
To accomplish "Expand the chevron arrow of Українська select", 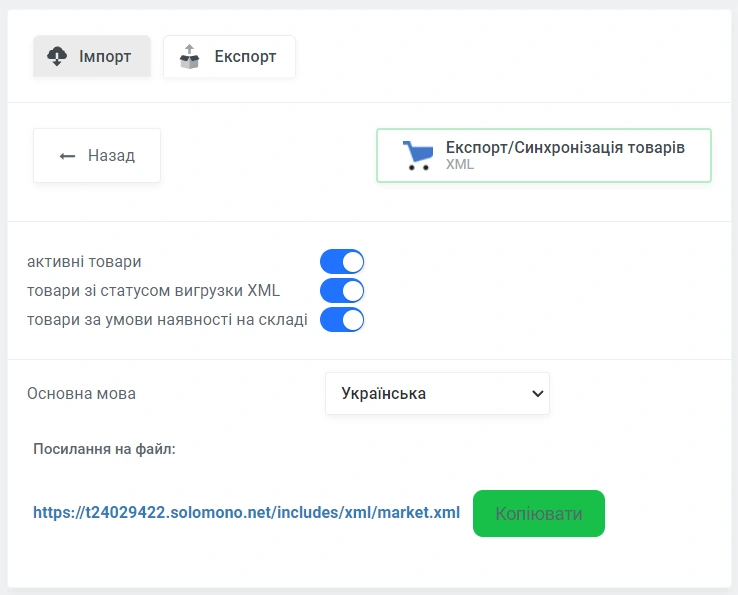I will click(535, 393).
